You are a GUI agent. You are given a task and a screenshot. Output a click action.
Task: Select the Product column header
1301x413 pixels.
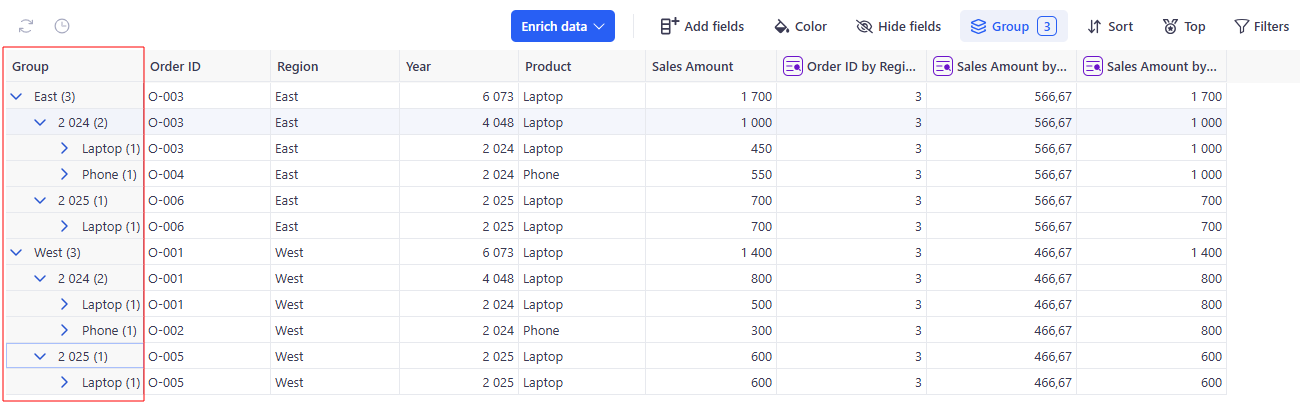pos(547,67)
